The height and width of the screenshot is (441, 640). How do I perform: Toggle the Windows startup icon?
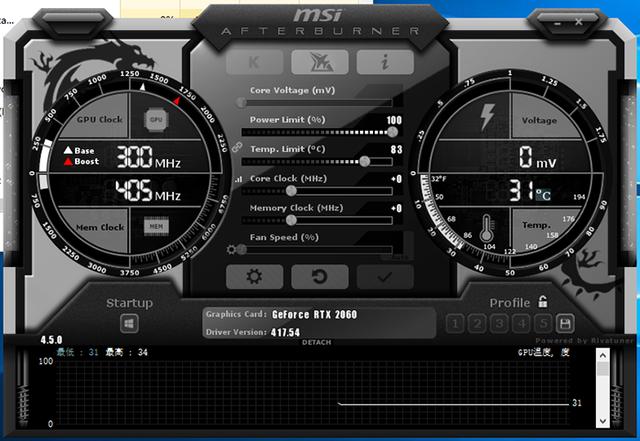[x=129, y=324]
